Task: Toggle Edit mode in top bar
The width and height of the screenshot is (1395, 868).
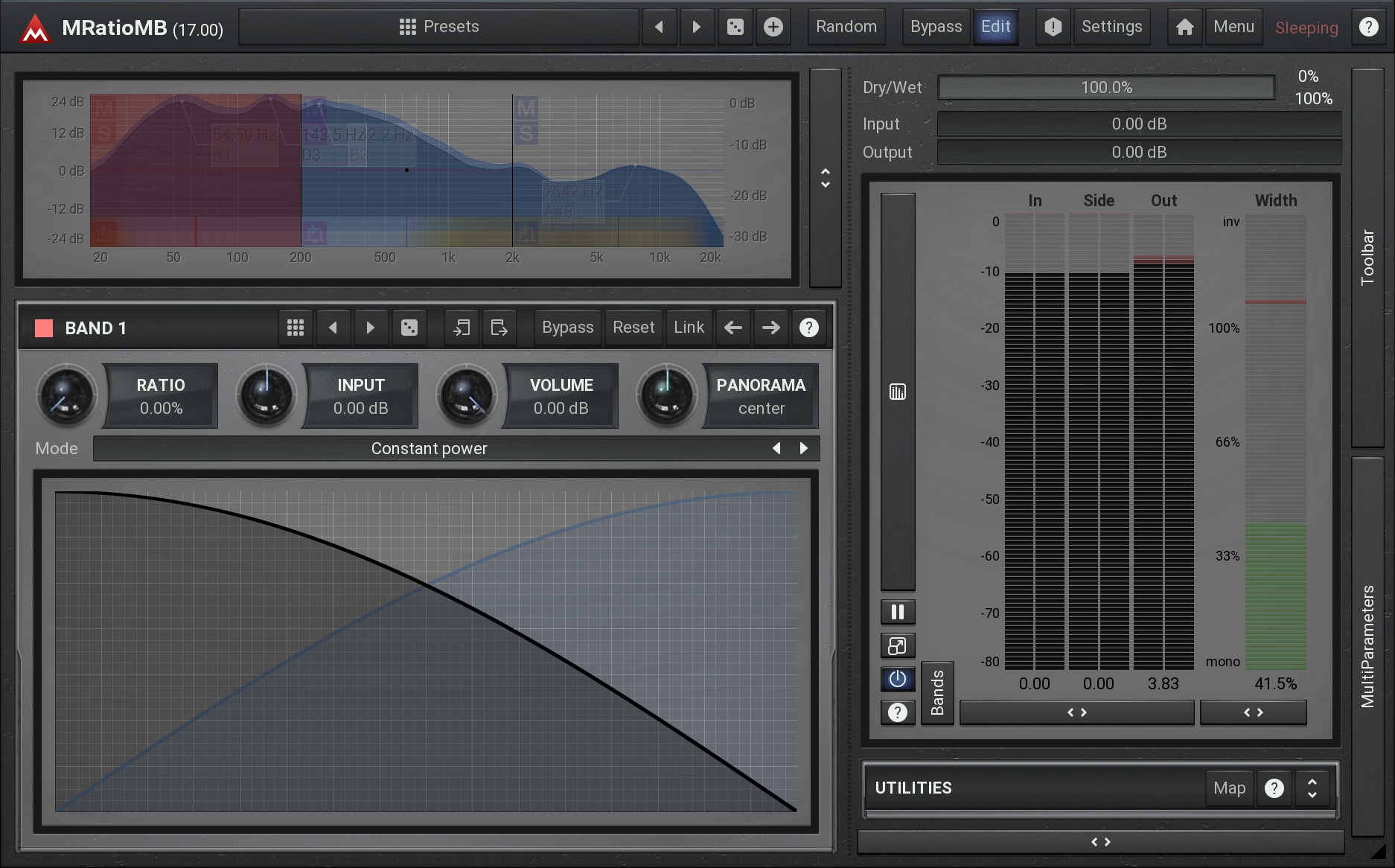Action: coord(995,28)
